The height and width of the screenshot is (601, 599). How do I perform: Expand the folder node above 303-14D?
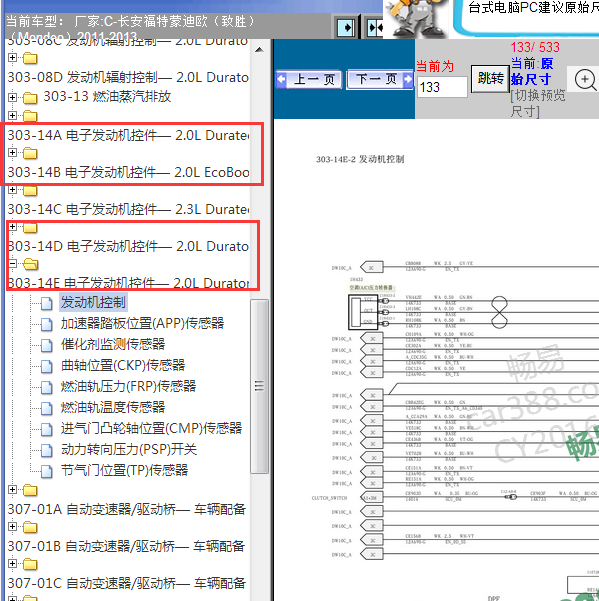click(12, 227)
